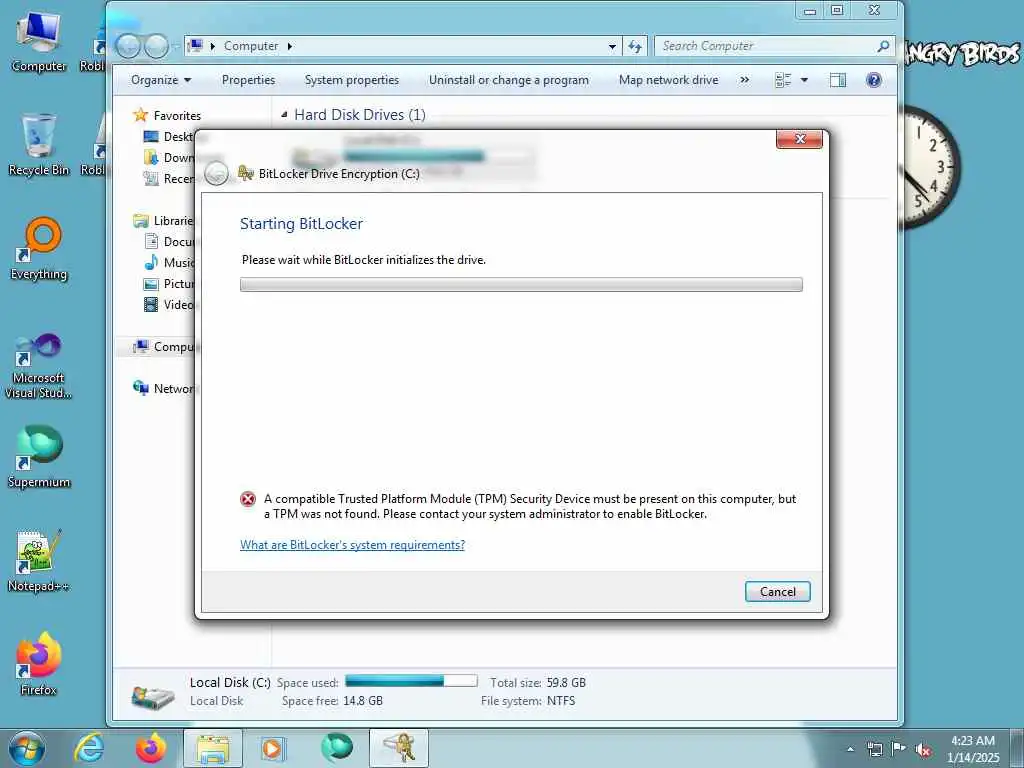Click the change view icon in Explorer
1024x768 pixels.
782,80
